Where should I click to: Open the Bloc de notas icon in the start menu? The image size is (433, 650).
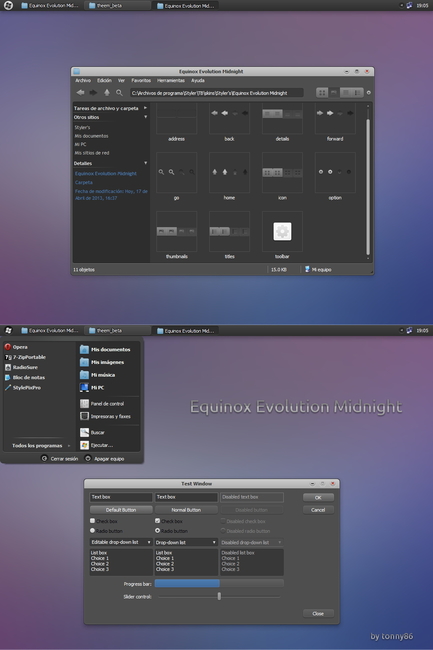[7, 377]
